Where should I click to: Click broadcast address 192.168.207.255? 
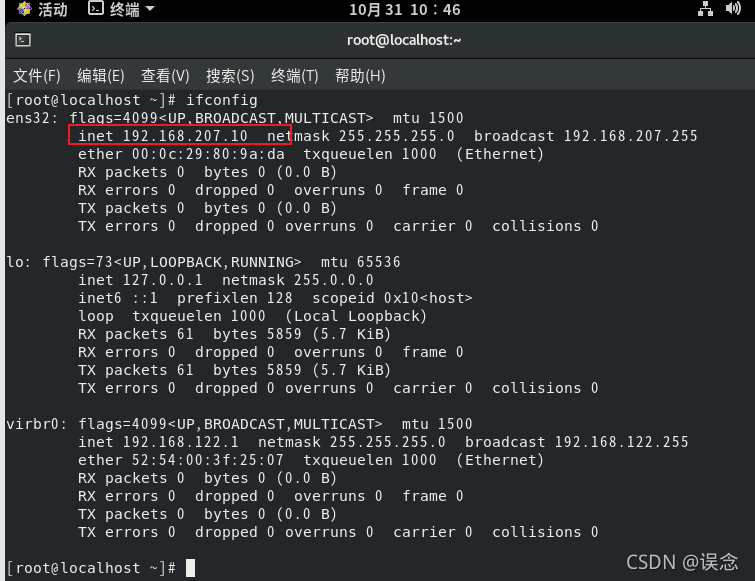[630, 136]
